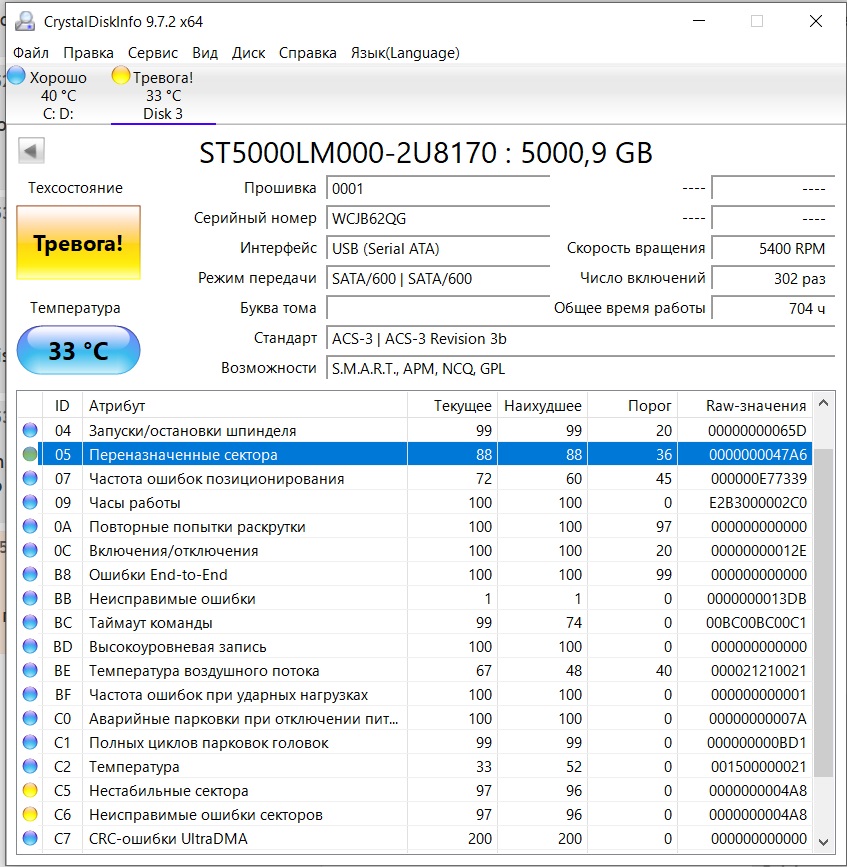This screenshot has width=847, height=867.
Task: Select the Неисправимые ошибки row name
Action: [x=172, y=598]
